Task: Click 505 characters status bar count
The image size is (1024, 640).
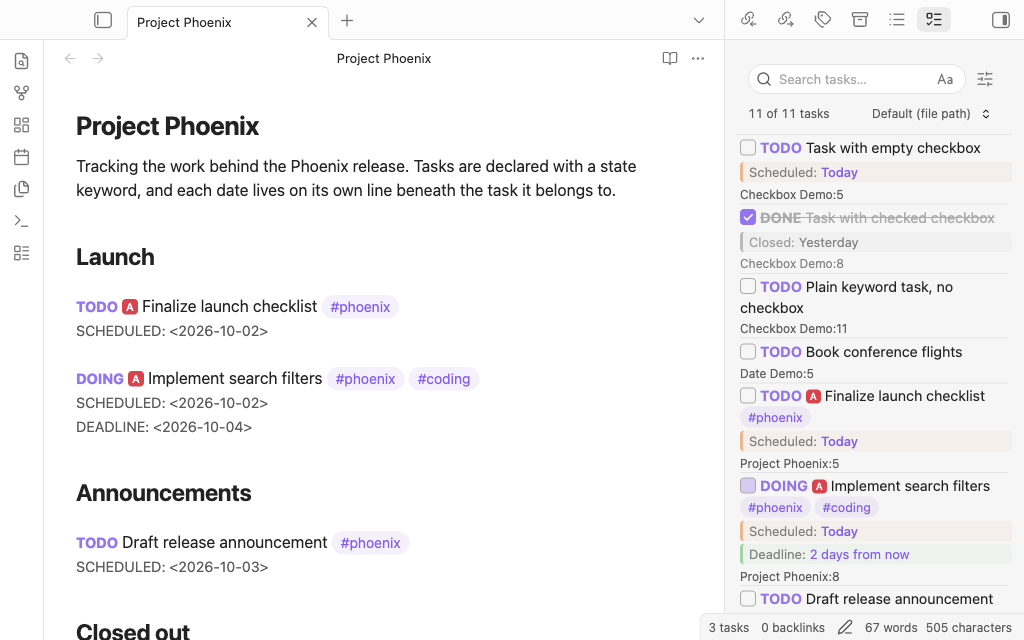Action: click(x=968, y=628)
